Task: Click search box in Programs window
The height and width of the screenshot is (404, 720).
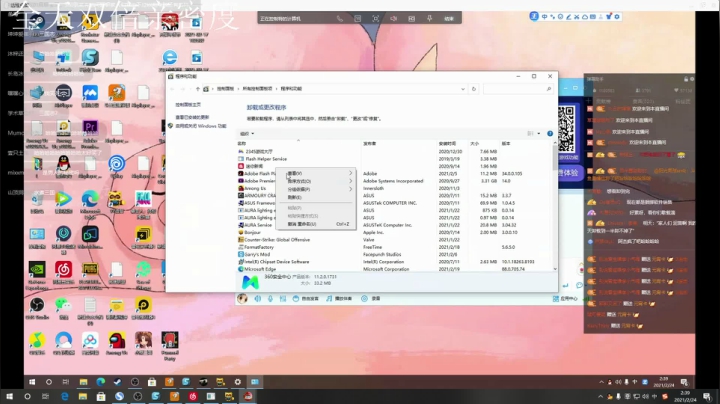Action: 518,89
